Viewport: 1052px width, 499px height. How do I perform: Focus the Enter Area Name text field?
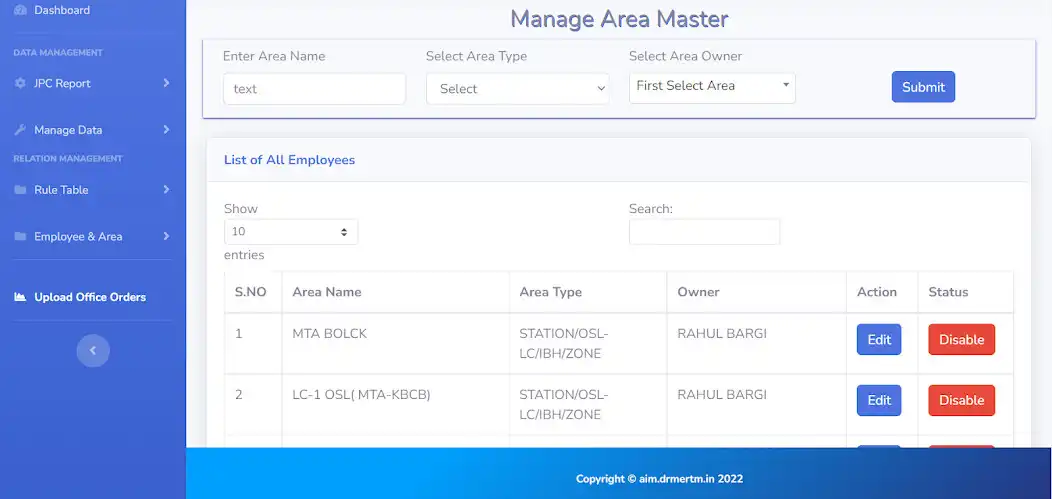(x=314, y=89)
